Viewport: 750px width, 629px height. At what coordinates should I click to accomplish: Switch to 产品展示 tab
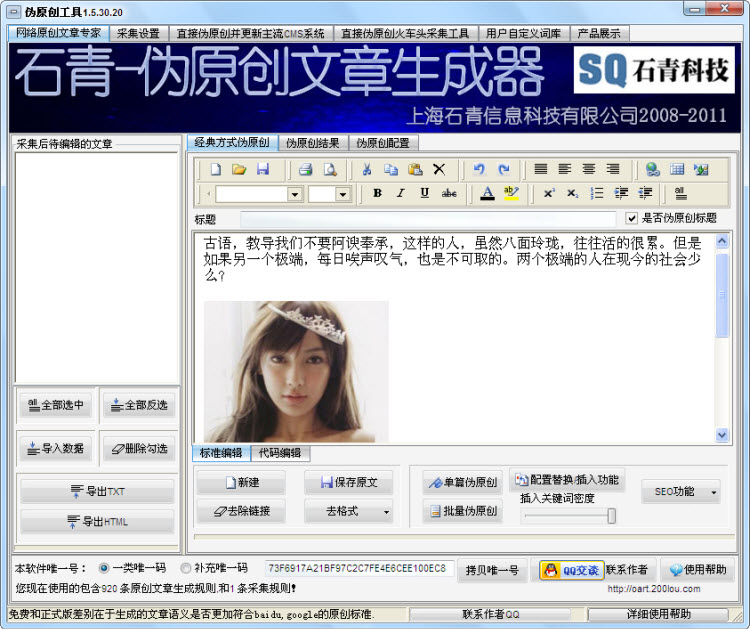click(599, 33)
